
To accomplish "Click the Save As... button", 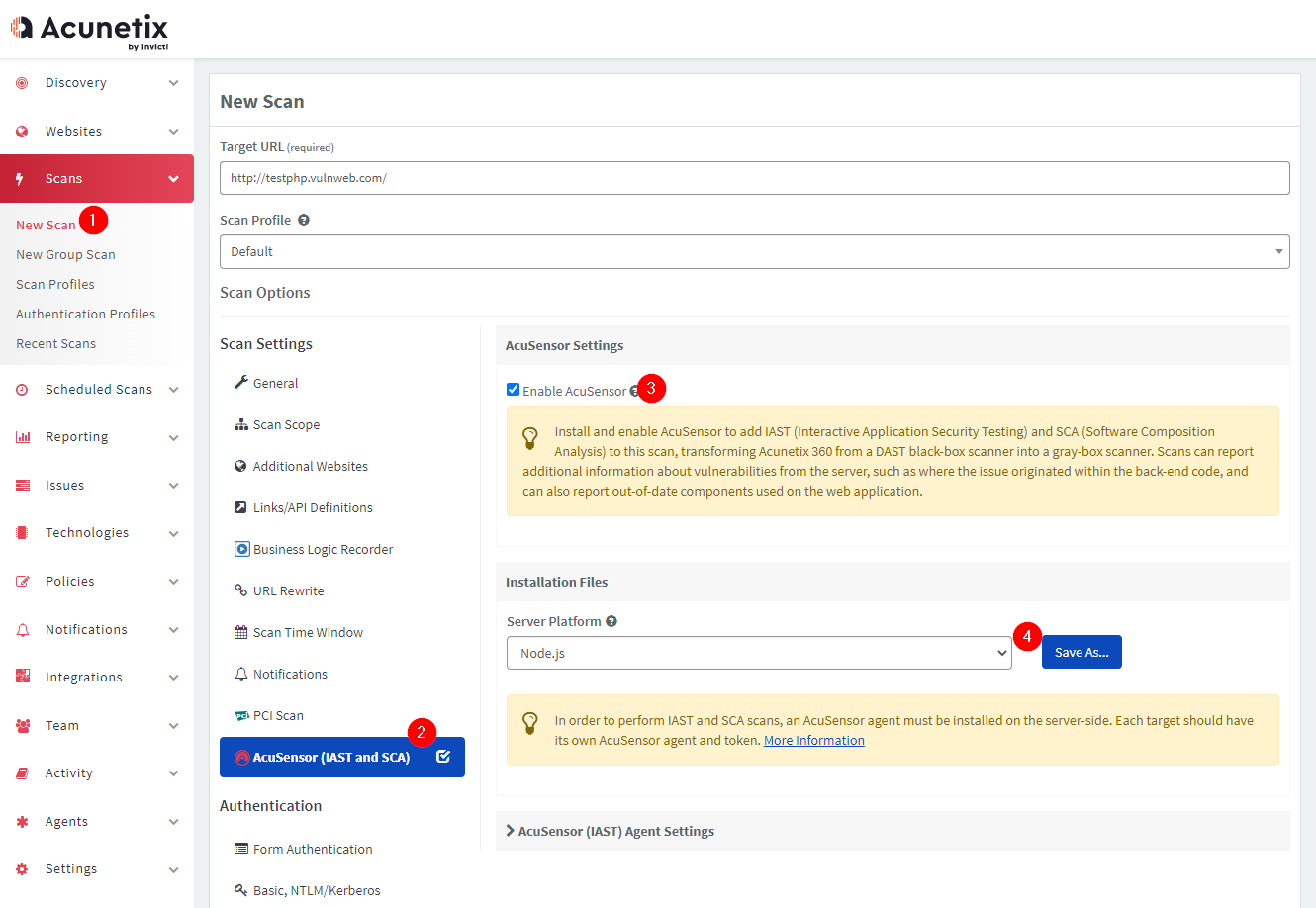I will pos(1081,652).
